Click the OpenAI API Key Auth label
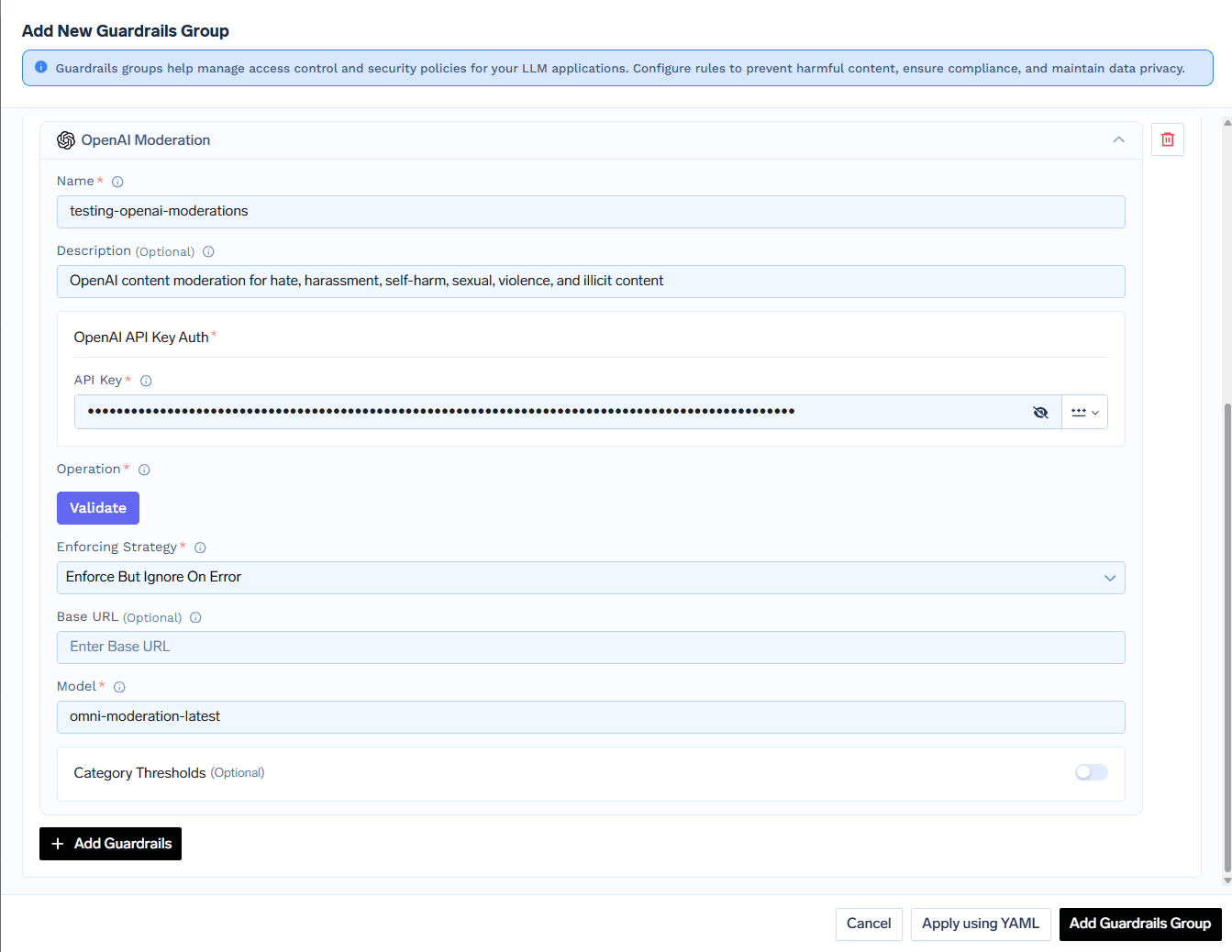 pyautogui.click(x=141, y=338)
